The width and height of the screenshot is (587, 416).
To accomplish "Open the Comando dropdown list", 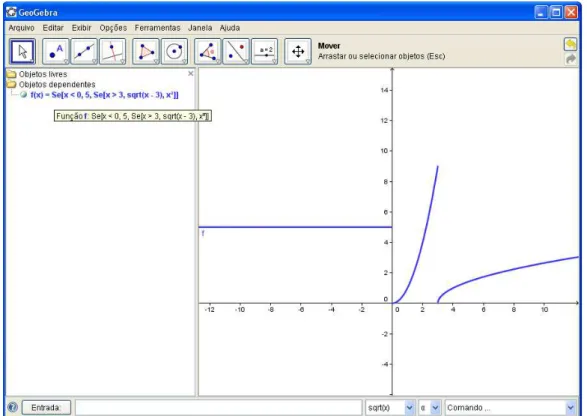I will [x=570, y=407].
